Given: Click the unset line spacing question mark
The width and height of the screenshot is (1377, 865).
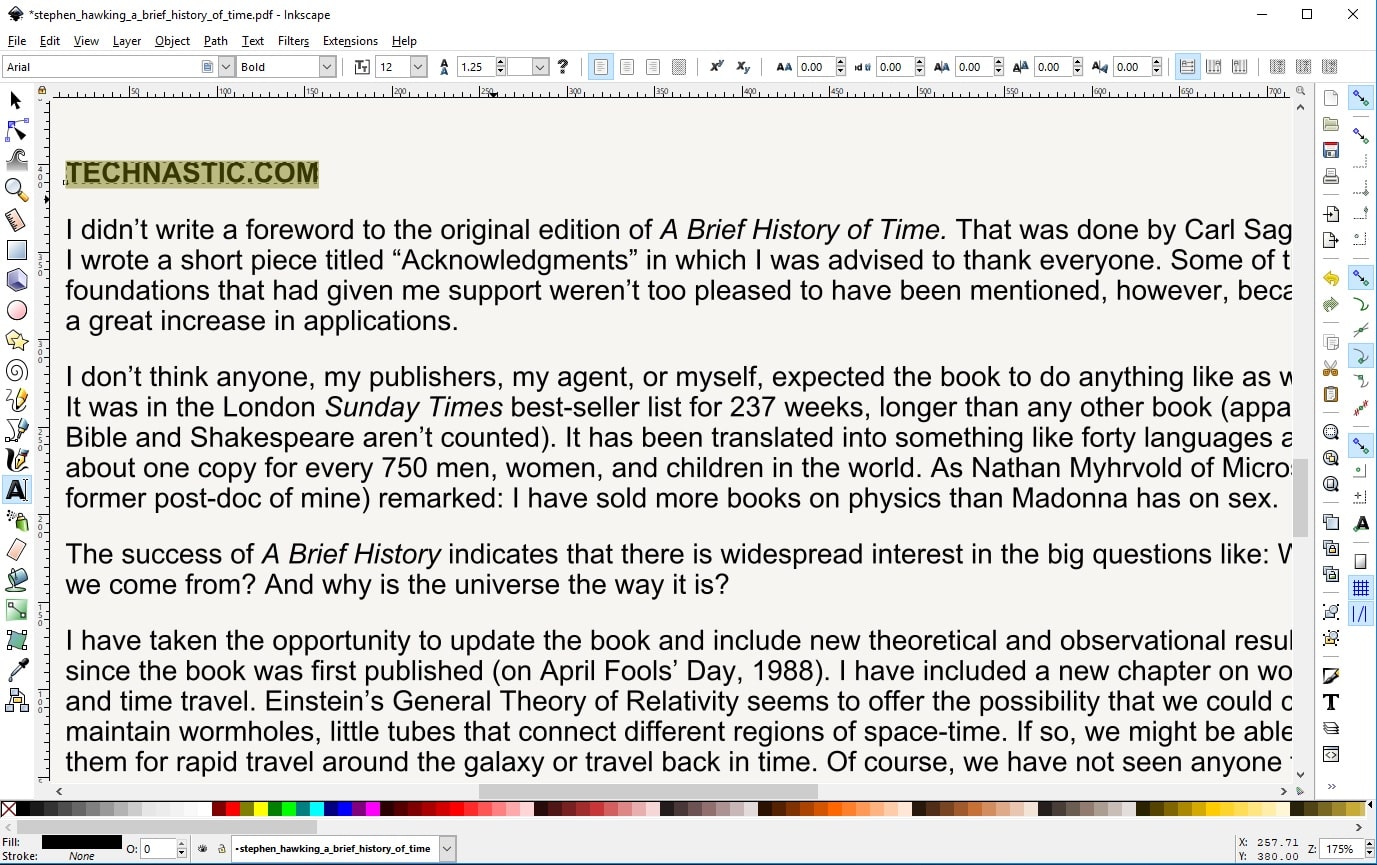Looking at the screenshot, I should 563,67.
